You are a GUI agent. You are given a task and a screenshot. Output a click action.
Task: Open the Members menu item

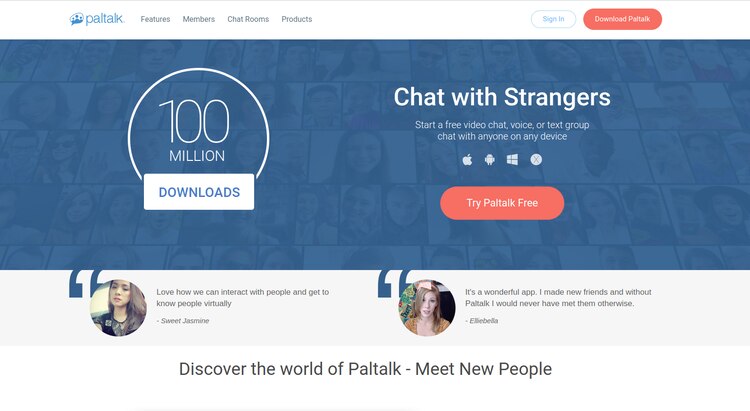(199, 19)
